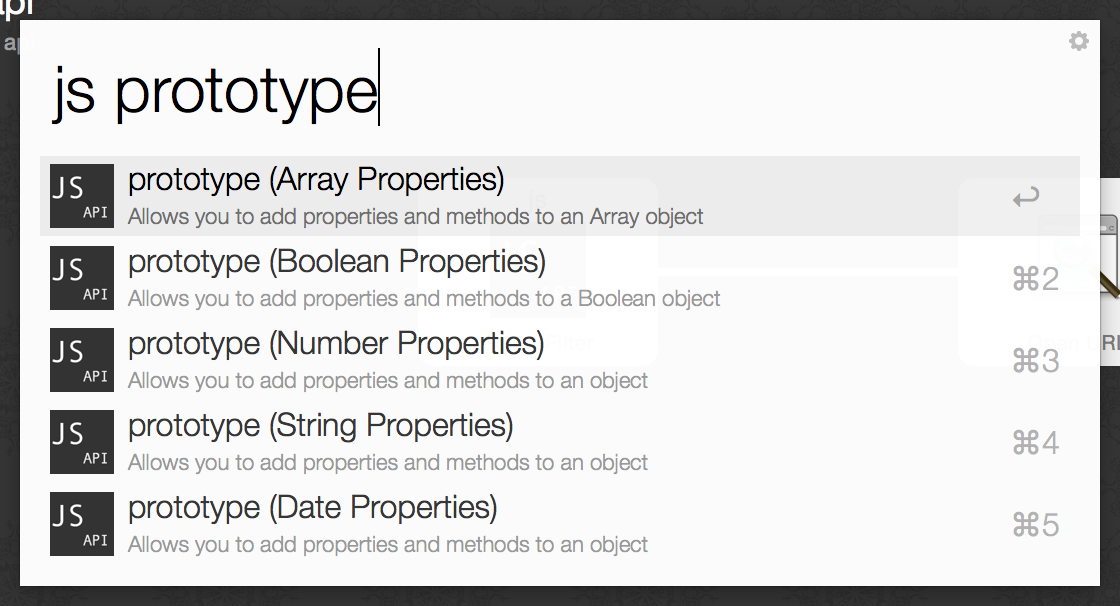The image size is (1120, 606).
Task: Click the JS API icon beside Boolean Properties
Action: tap(82, 278)
